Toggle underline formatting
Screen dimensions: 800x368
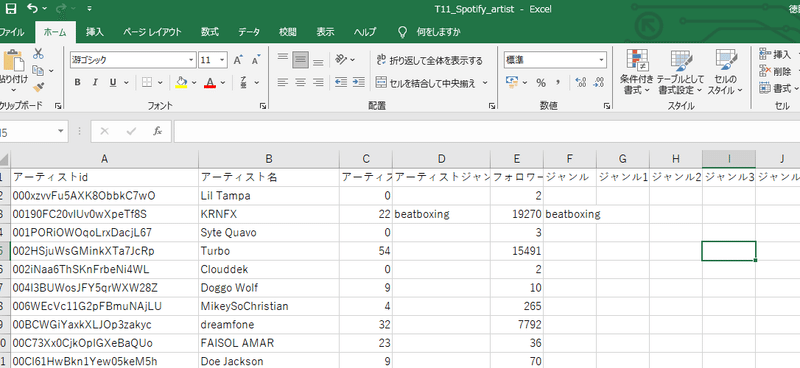112,82
